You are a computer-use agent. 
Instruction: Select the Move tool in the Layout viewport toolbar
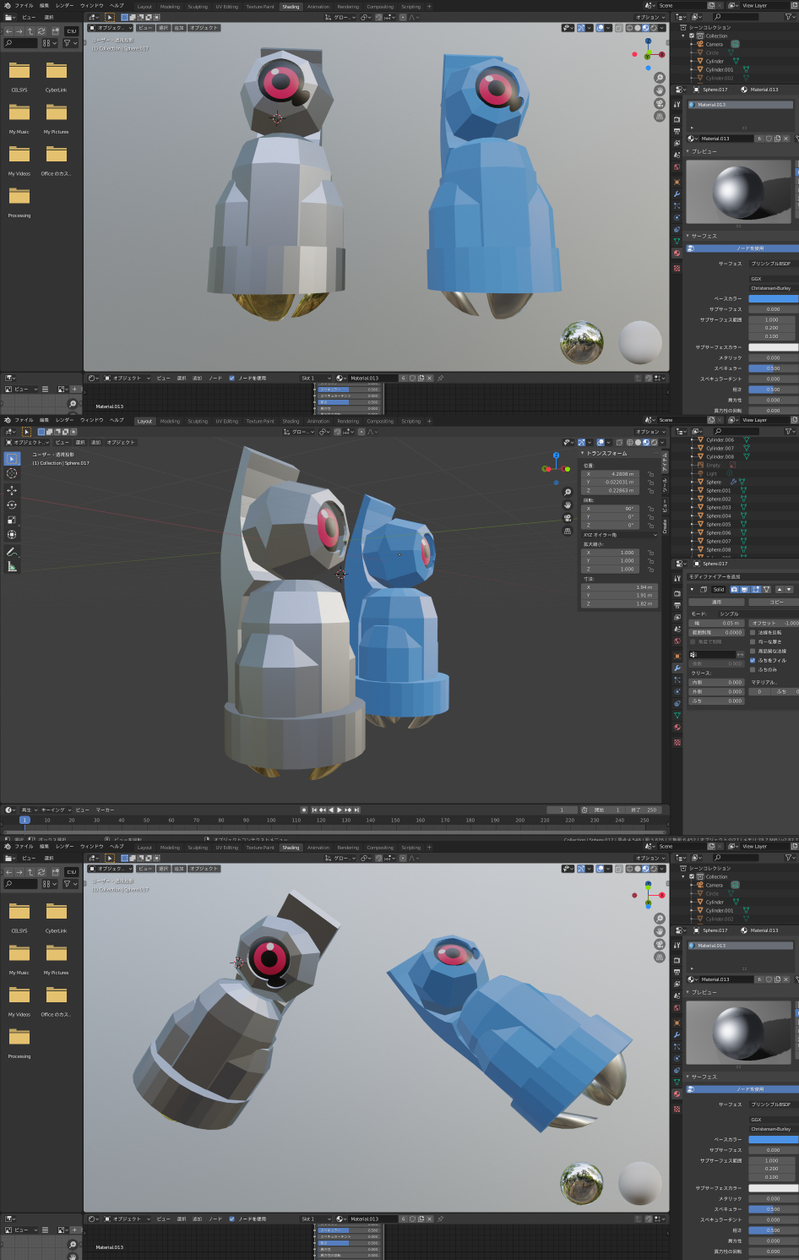pyautogui.click(x=12, y=490)
